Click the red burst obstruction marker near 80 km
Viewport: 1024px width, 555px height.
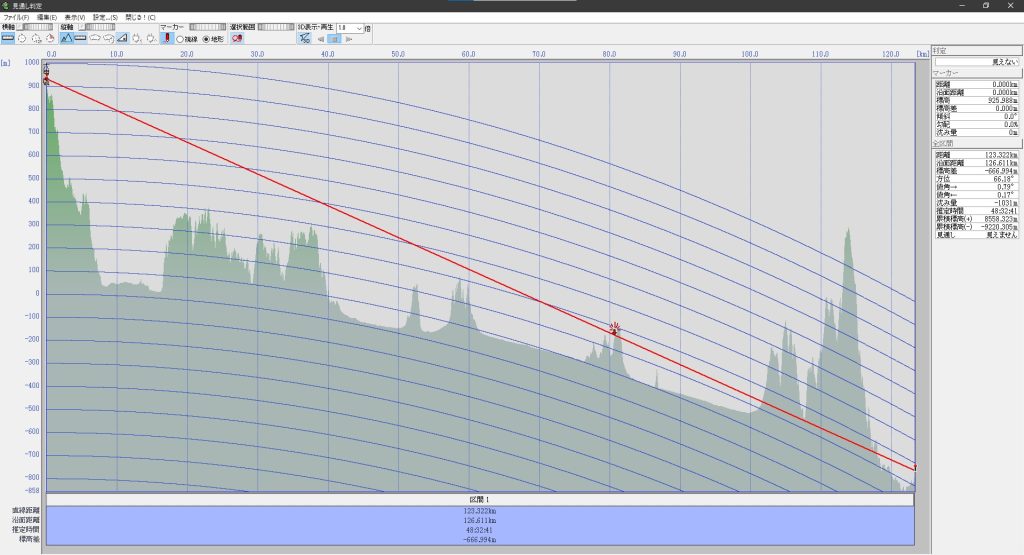tap(614, 327)
